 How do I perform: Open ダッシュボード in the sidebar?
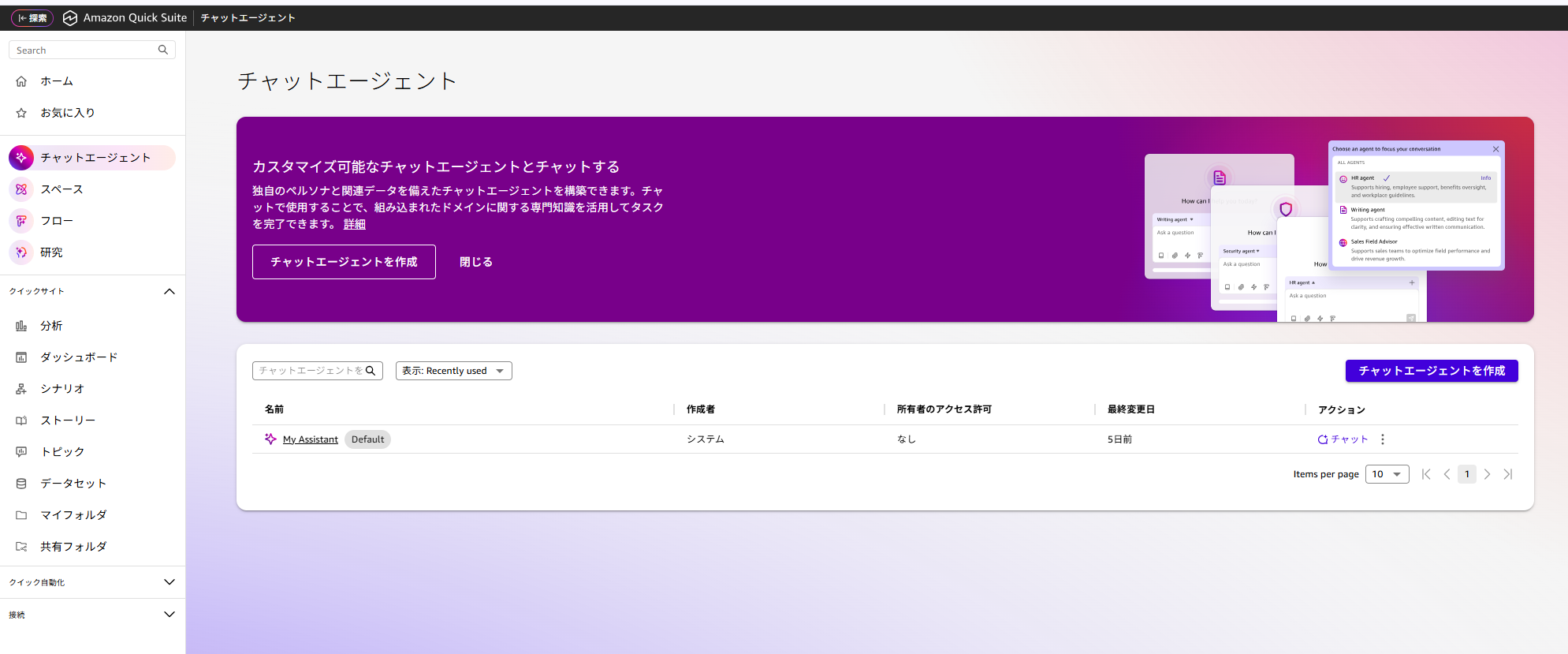point(79,357)
